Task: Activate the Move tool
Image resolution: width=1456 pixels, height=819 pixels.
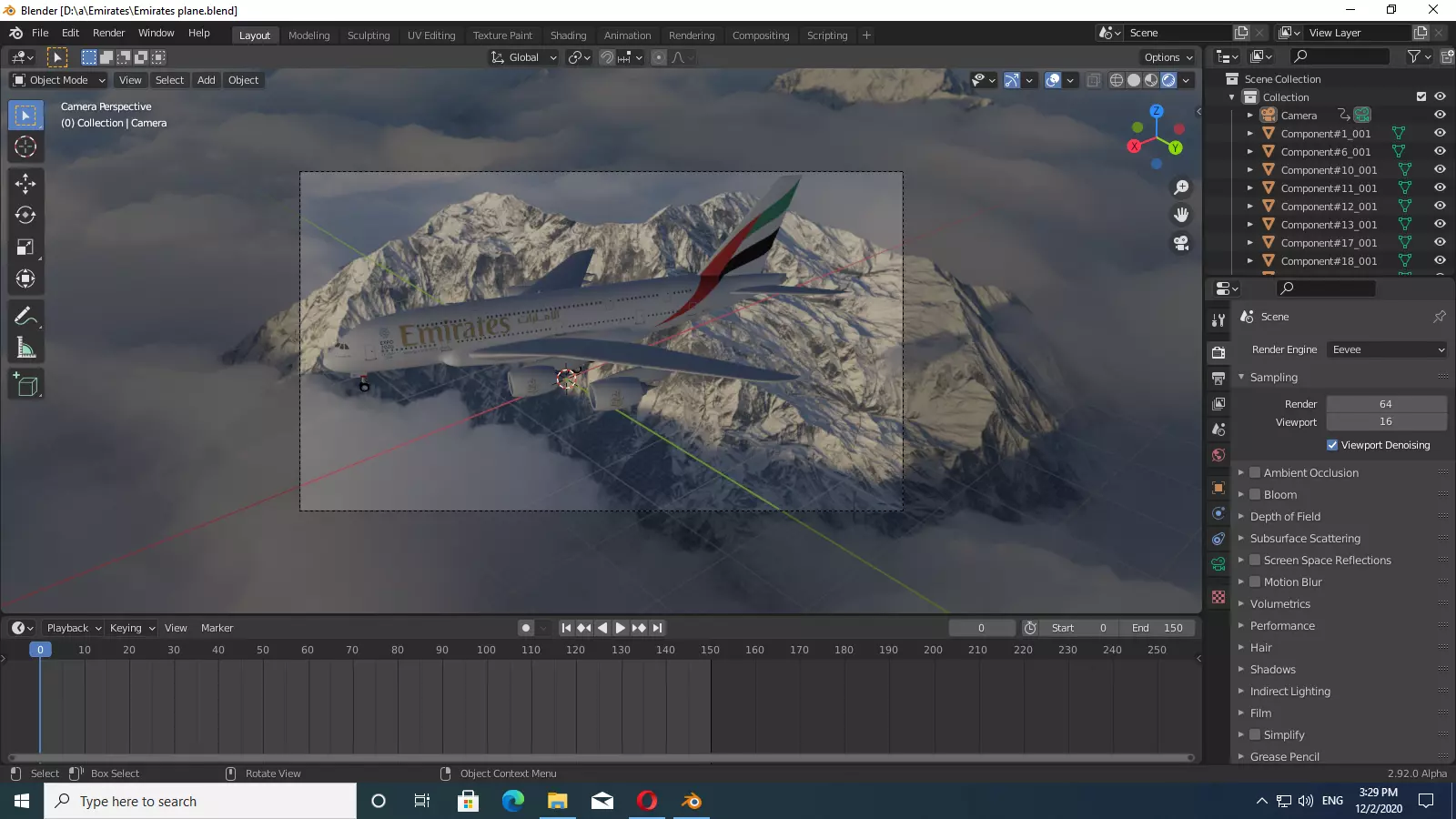Action: pyautogui.click(x=25, y=184)
